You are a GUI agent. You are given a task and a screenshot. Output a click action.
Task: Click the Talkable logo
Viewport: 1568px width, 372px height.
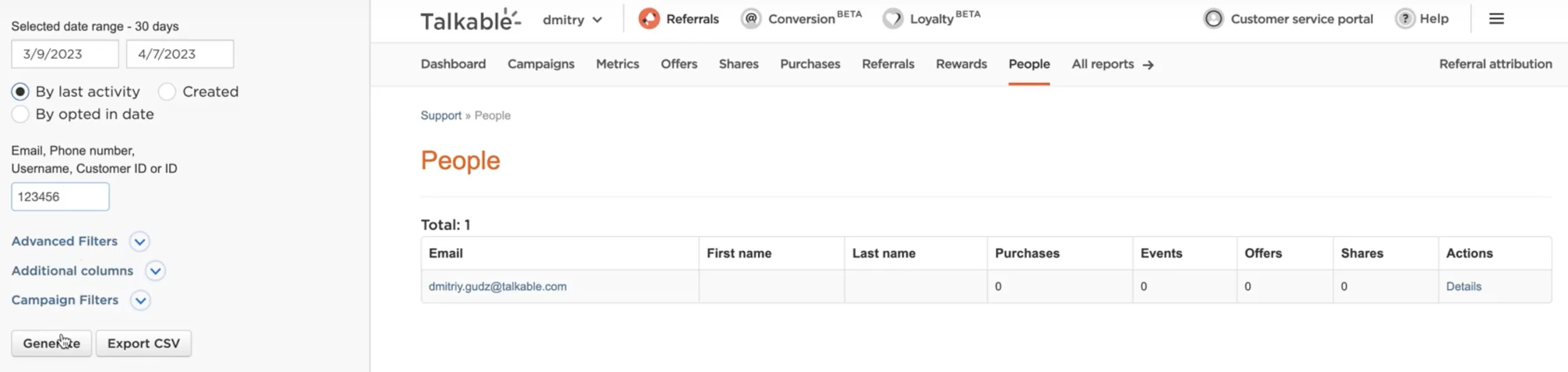tap(471, 20)
